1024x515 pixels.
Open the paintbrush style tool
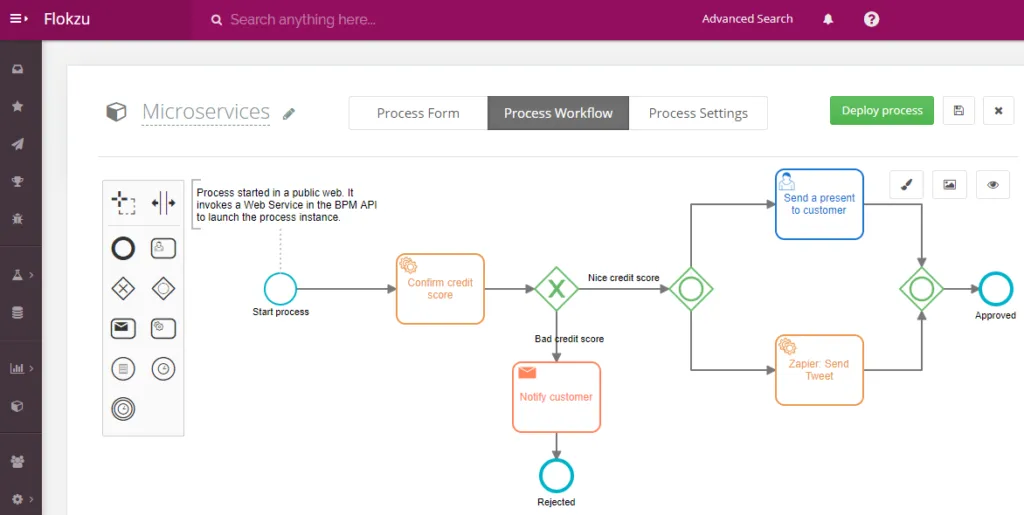(906, 185)
